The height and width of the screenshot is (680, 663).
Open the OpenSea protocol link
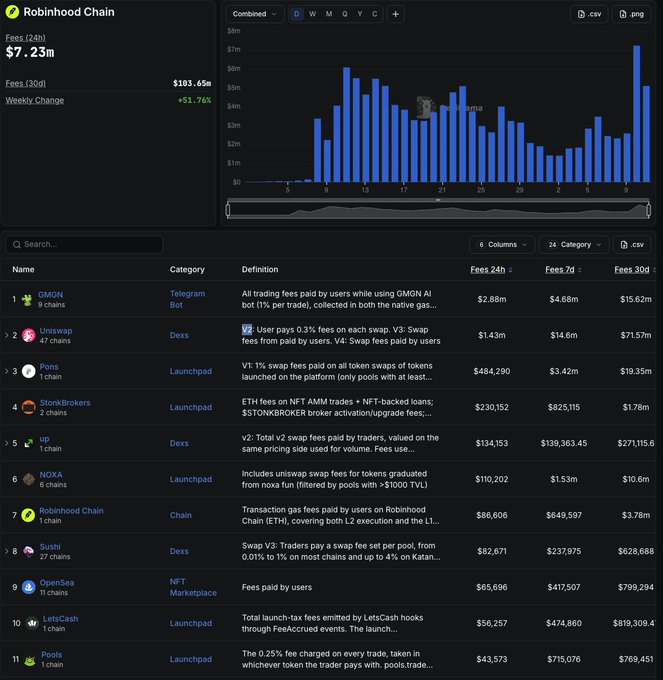click(57, 582)
